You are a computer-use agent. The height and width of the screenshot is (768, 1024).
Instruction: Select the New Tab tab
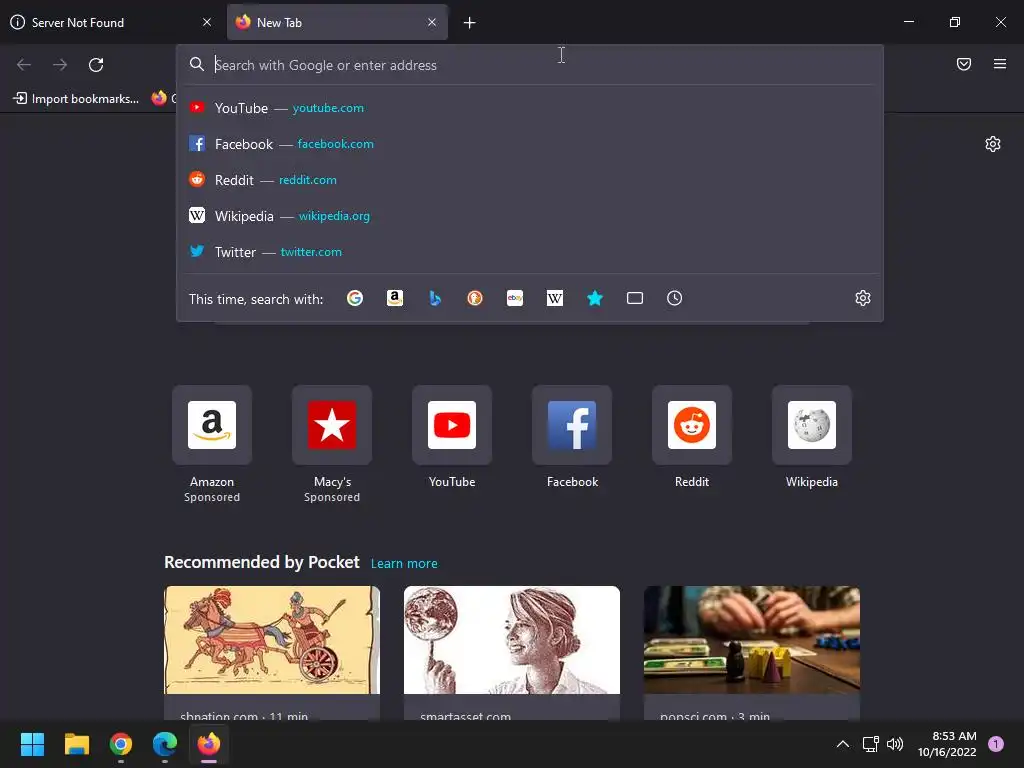337,22
